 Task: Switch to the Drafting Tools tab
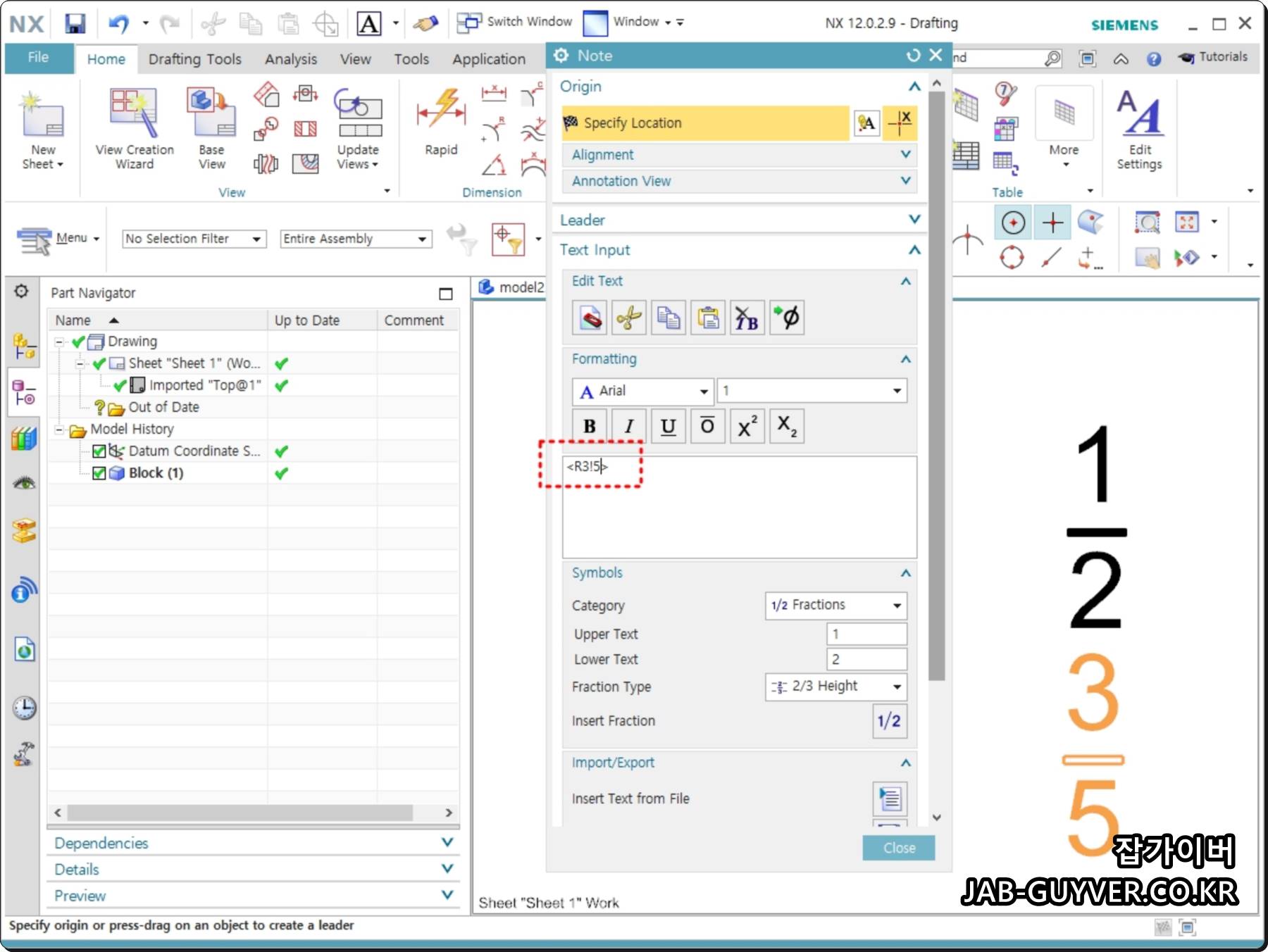coord(195,59)
